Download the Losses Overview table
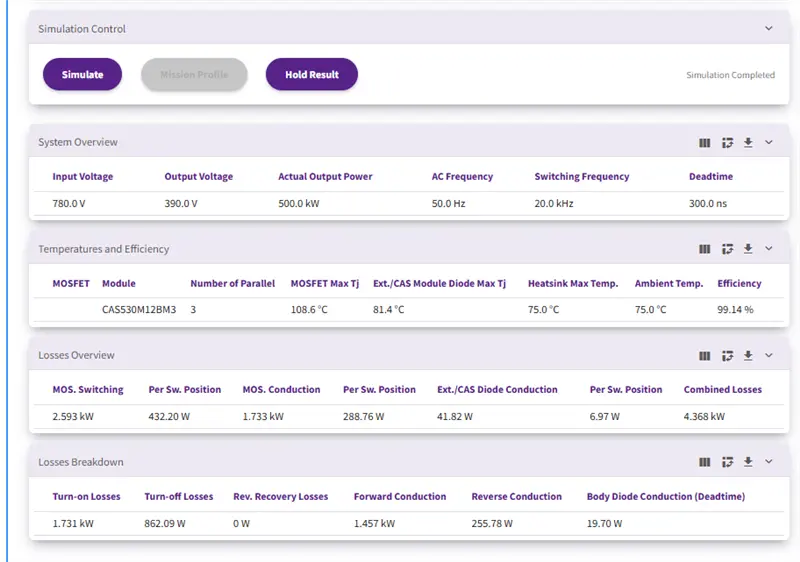 click(x=748, y=356)
